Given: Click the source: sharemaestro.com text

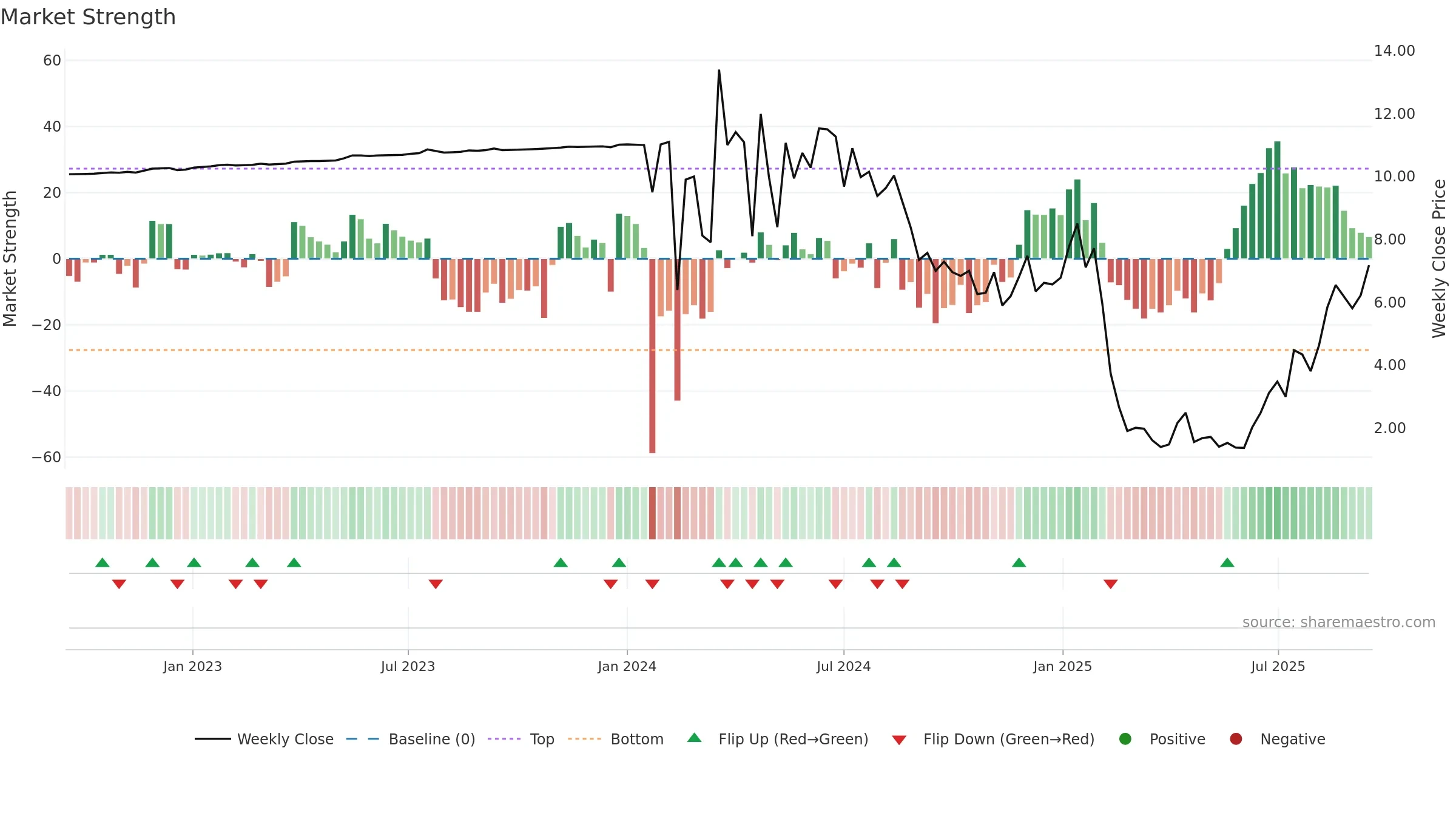Looking at the screenshot, I should tap(1339, 622).
